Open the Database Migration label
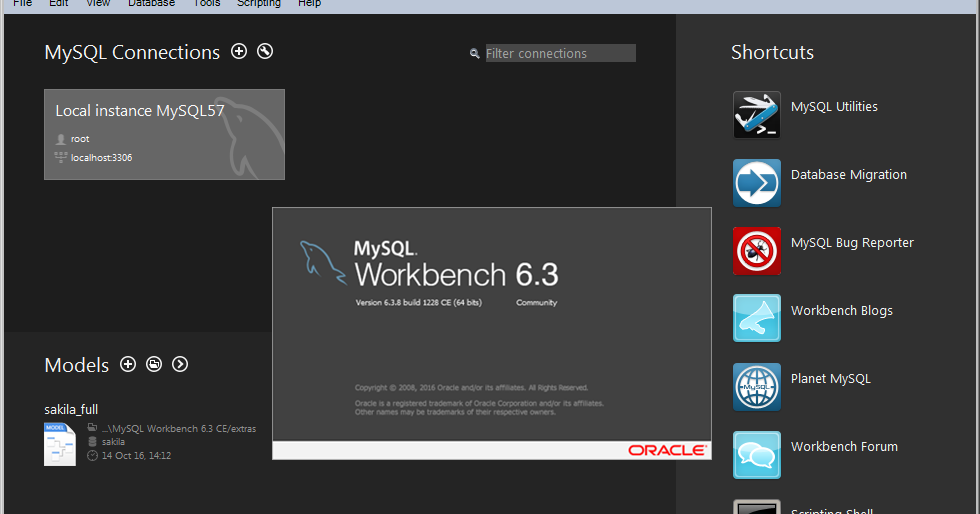Viewport: 980px width, 514px height. point(849,175)
